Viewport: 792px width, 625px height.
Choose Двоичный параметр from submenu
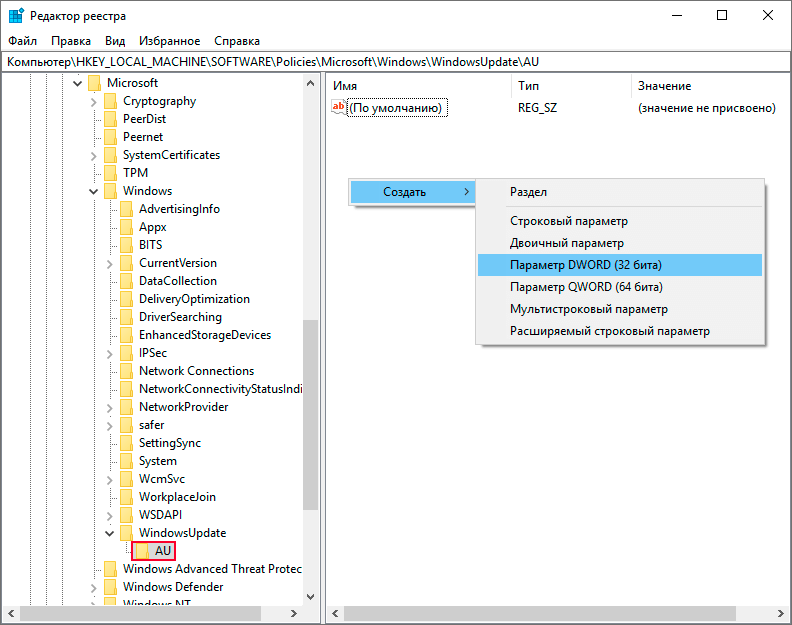pyautogui.click(x=620, y=243)
